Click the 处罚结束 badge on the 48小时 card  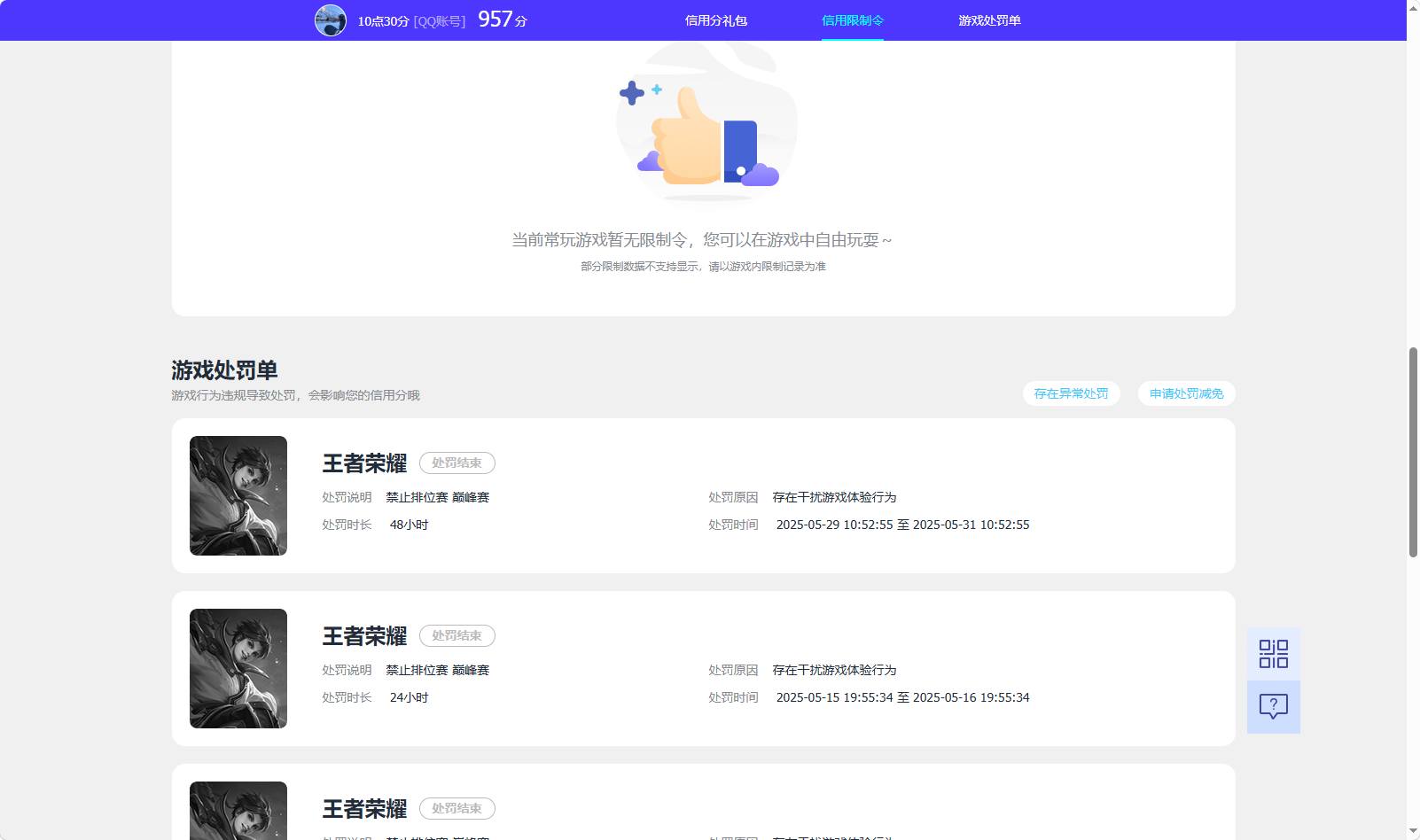click(x=457, y=463)
